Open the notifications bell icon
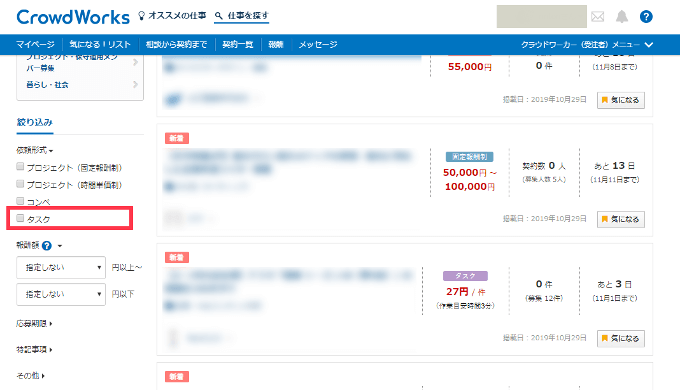The image size is (680, 390). 621,17
